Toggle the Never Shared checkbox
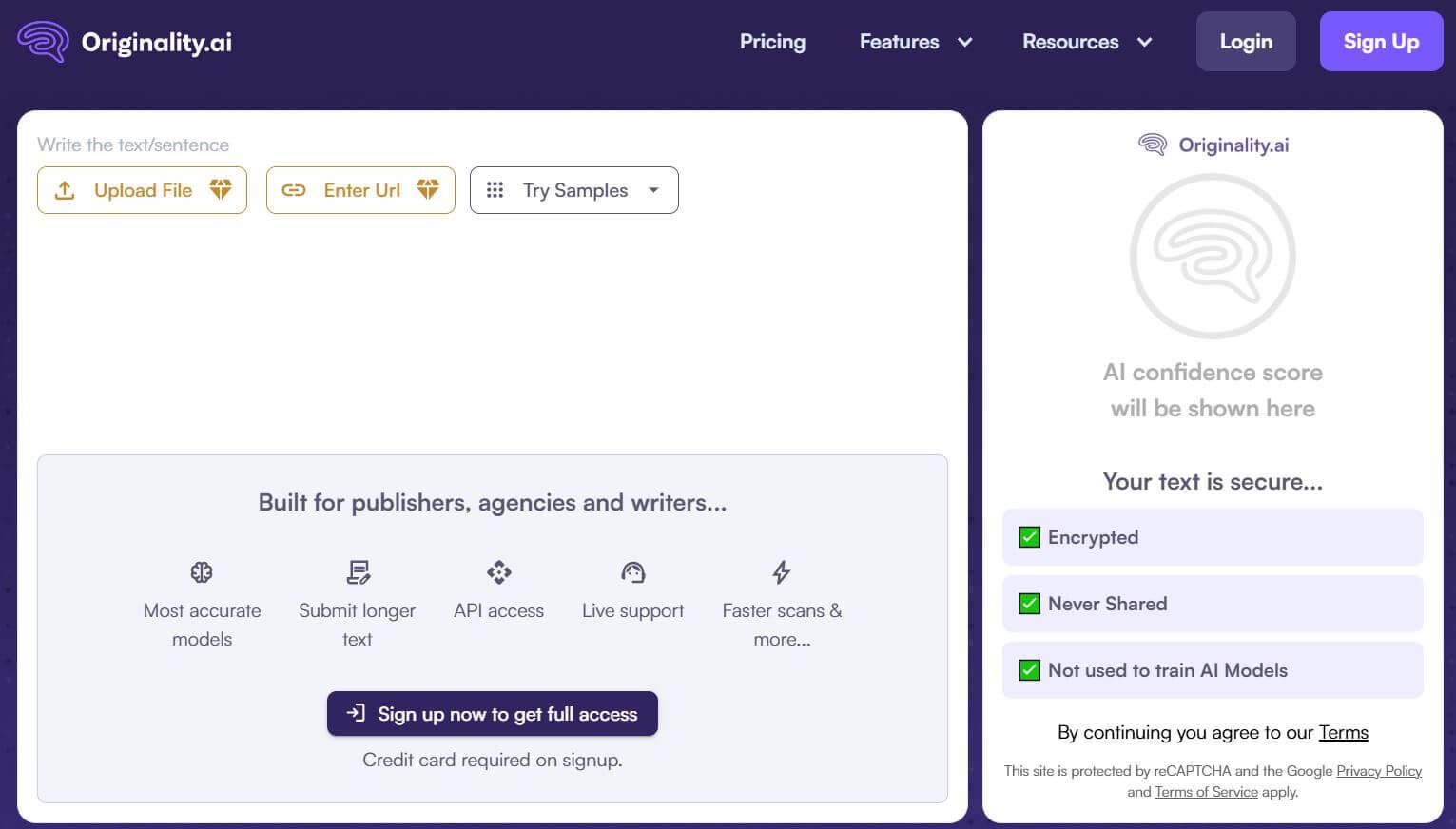 (1029, 604)
